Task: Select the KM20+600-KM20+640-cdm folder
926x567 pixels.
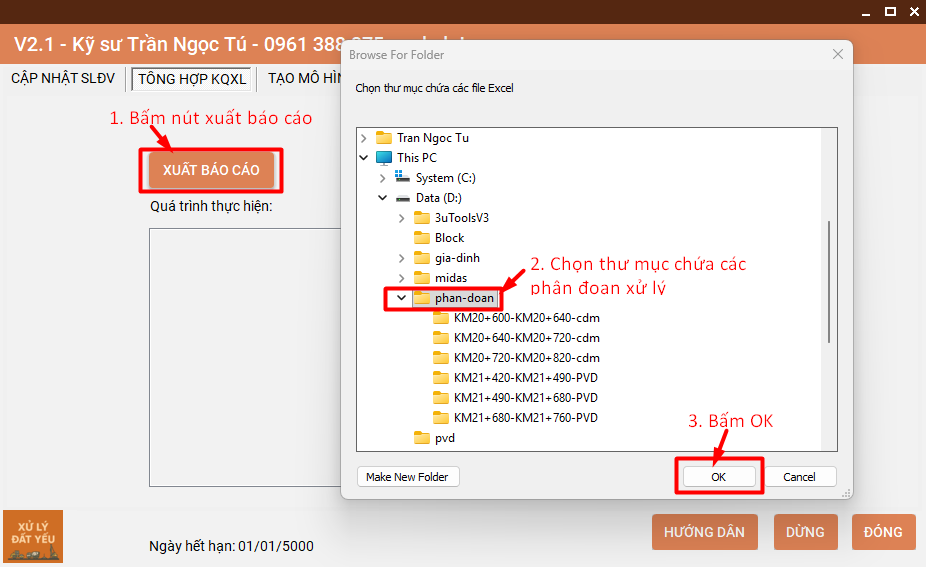Action: 526,318
